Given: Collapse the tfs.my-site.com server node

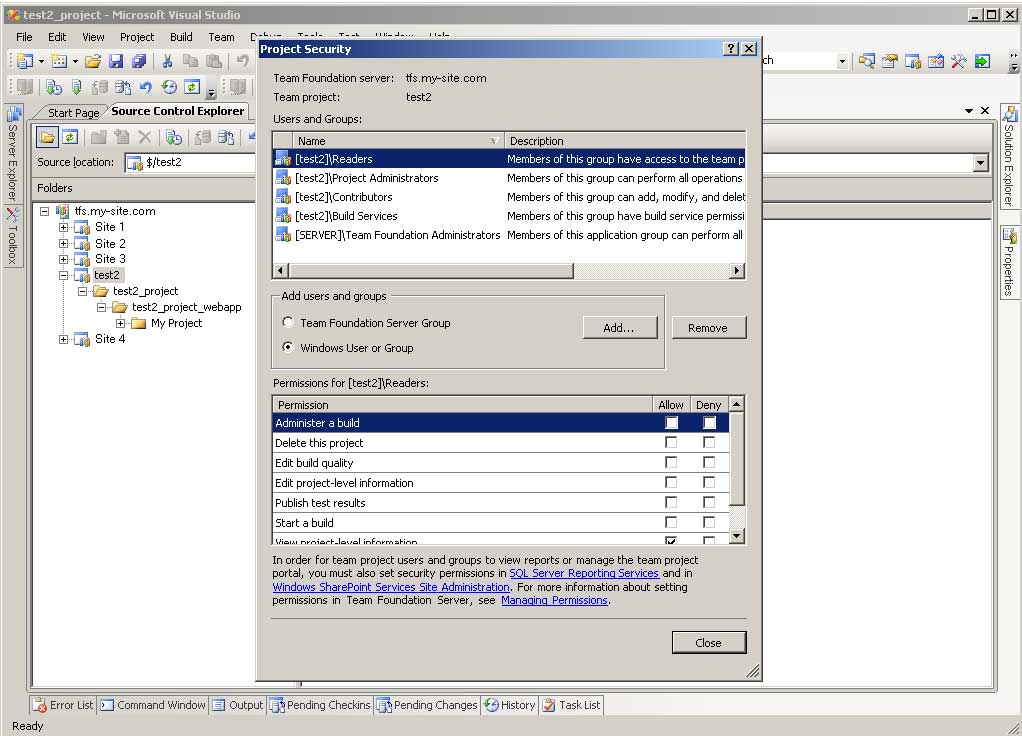Looking at the screenshot, I should [x=44, y=211].
